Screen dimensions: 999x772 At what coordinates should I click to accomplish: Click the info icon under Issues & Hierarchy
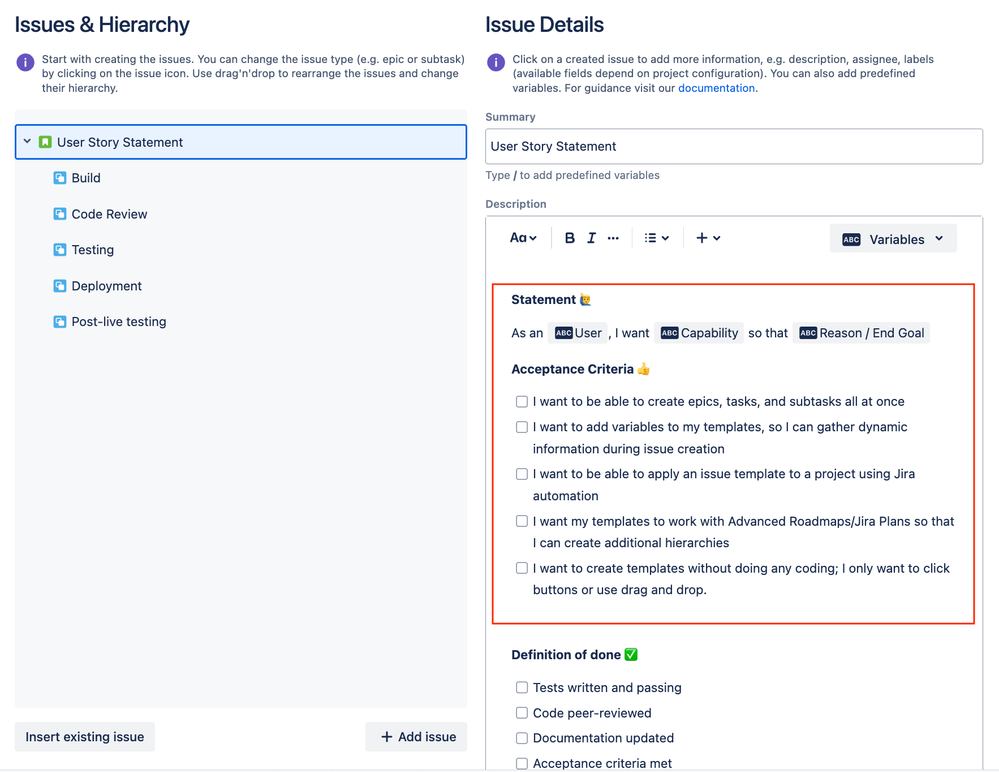(25, 63)
